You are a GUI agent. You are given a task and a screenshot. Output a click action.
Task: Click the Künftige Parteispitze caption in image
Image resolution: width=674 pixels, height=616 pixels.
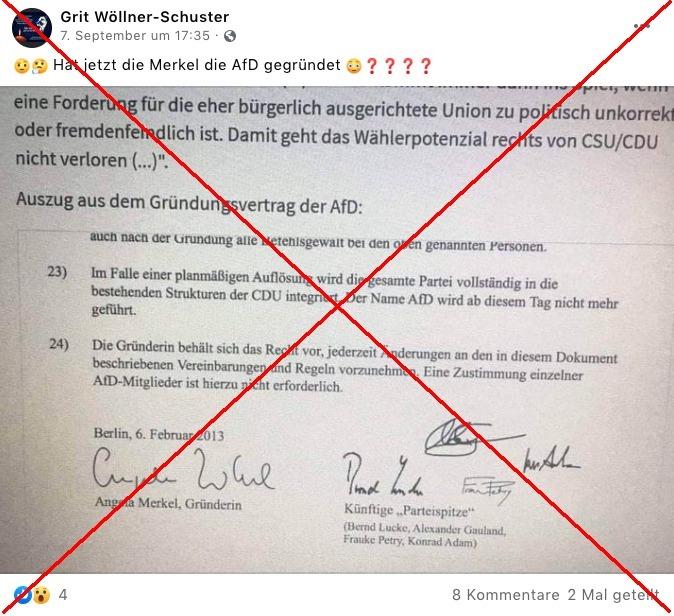409,511
